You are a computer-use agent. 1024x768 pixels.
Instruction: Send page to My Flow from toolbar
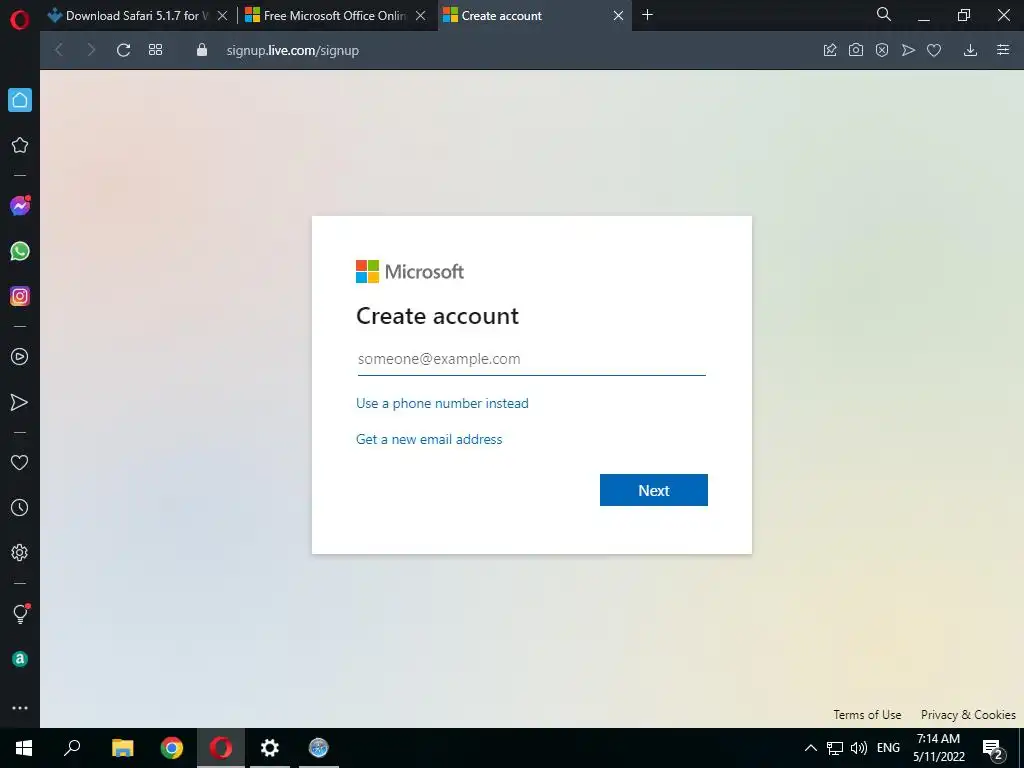click(908, 50)
